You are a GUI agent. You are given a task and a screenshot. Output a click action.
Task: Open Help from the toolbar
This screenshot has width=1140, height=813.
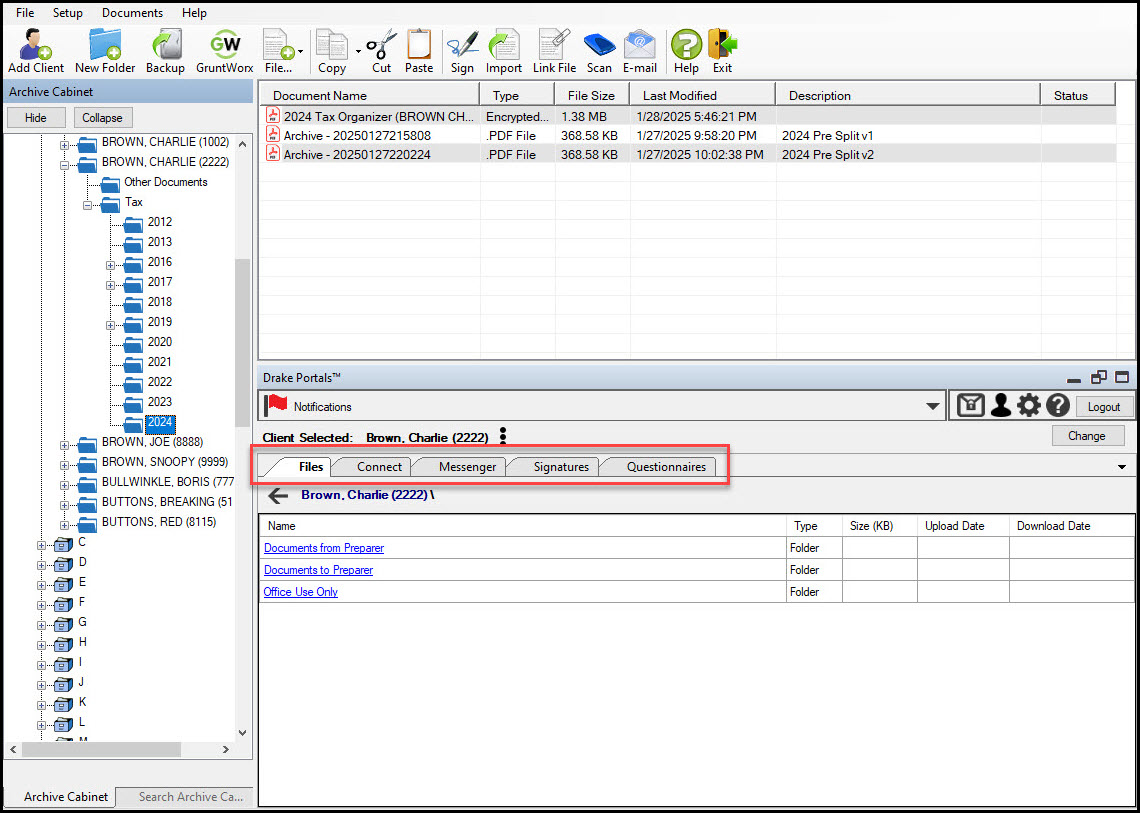[x=686, y=52]
